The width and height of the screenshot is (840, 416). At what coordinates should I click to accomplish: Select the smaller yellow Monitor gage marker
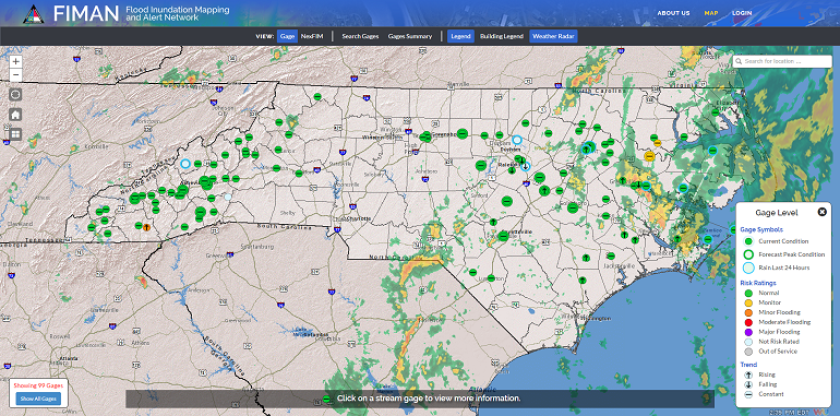[x=657, y=142]
